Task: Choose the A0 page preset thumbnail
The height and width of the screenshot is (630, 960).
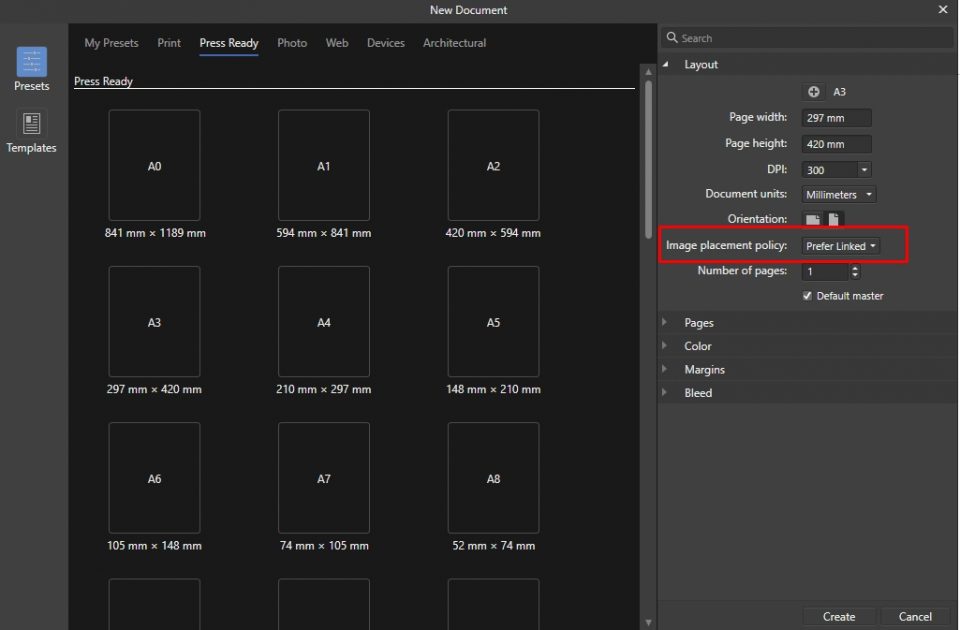Action: (154, 166)
